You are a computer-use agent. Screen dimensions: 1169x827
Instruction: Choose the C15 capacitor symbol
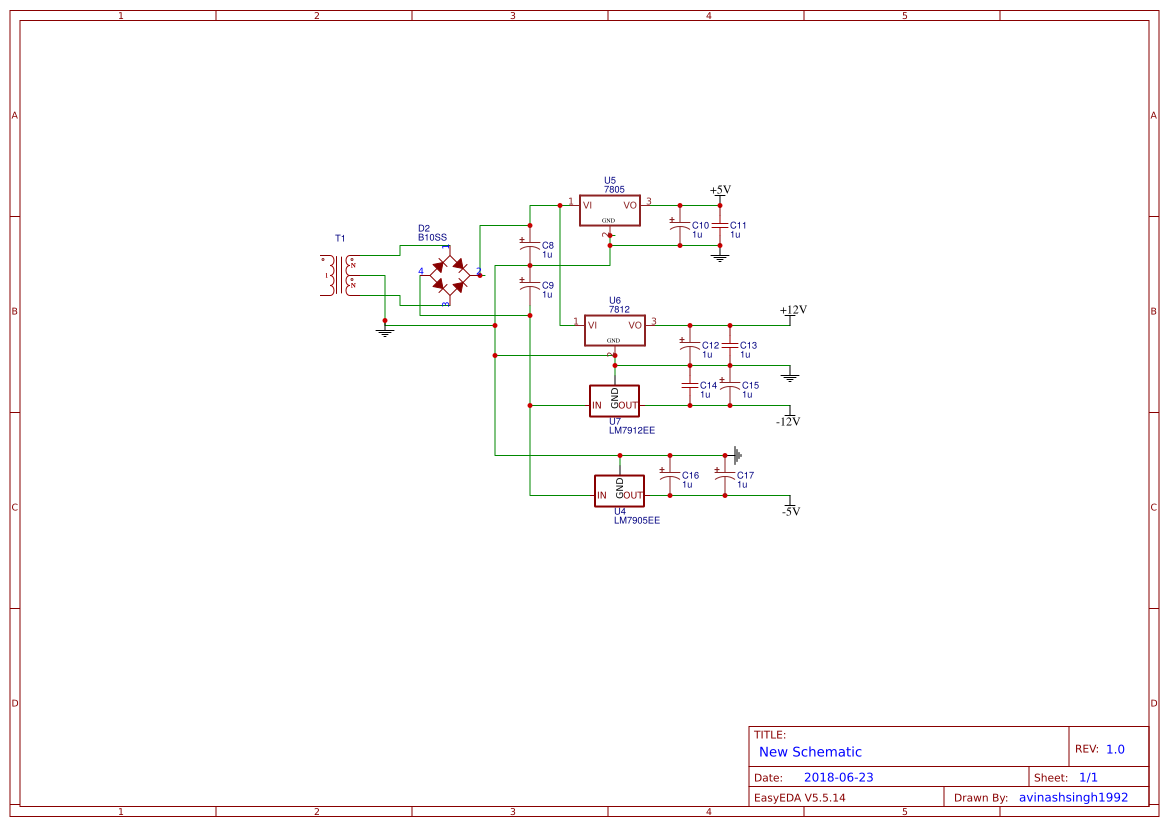pyautogui.click(x=730, y=385)
